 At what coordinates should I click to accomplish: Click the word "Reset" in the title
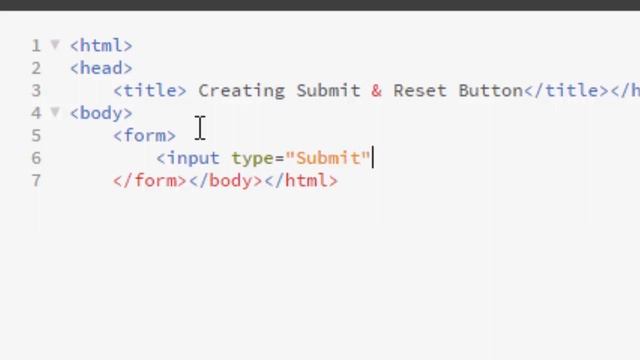(420, 91)
